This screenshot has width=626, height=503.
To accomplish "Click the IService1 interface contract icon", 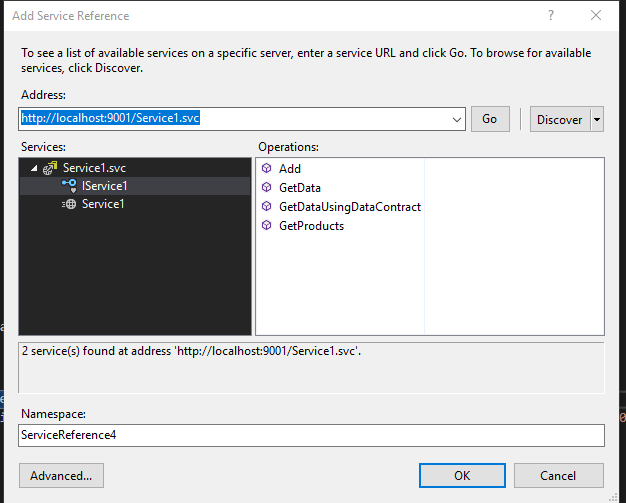I will click(69, 186).
